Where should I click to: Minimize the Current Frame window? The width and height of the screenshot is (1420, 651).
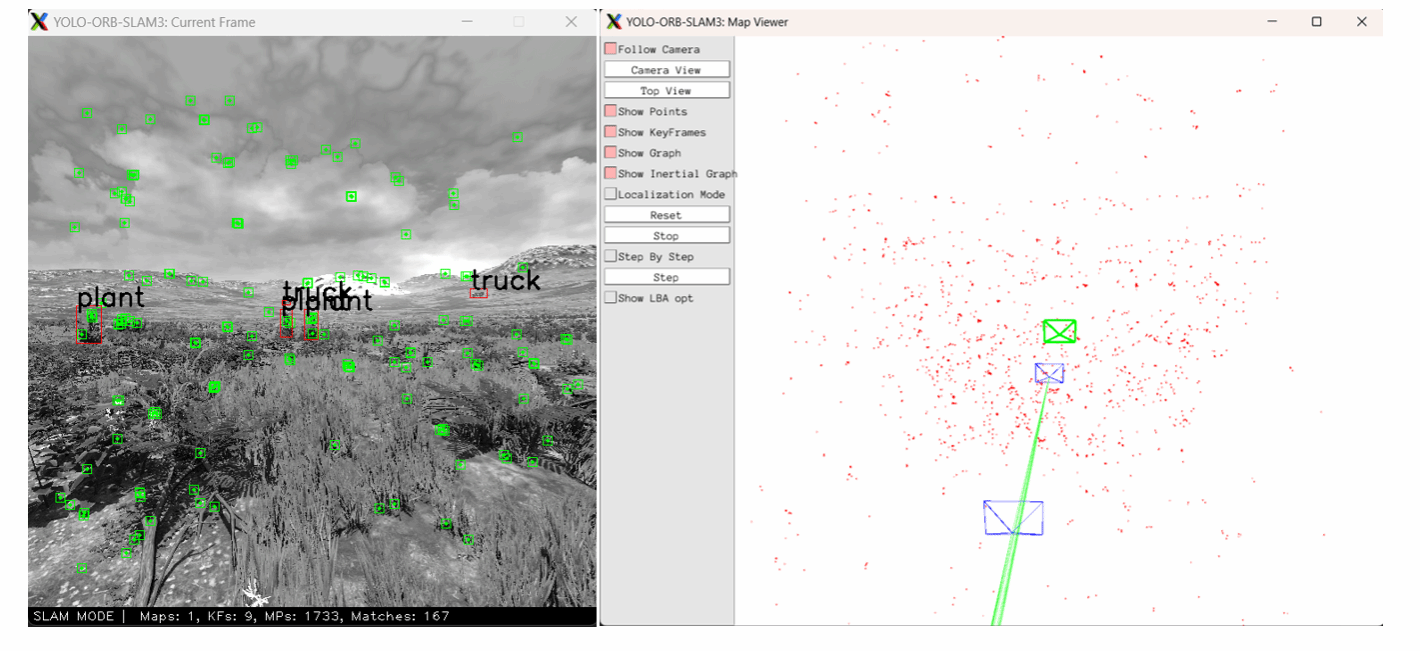tap(468, 21)
